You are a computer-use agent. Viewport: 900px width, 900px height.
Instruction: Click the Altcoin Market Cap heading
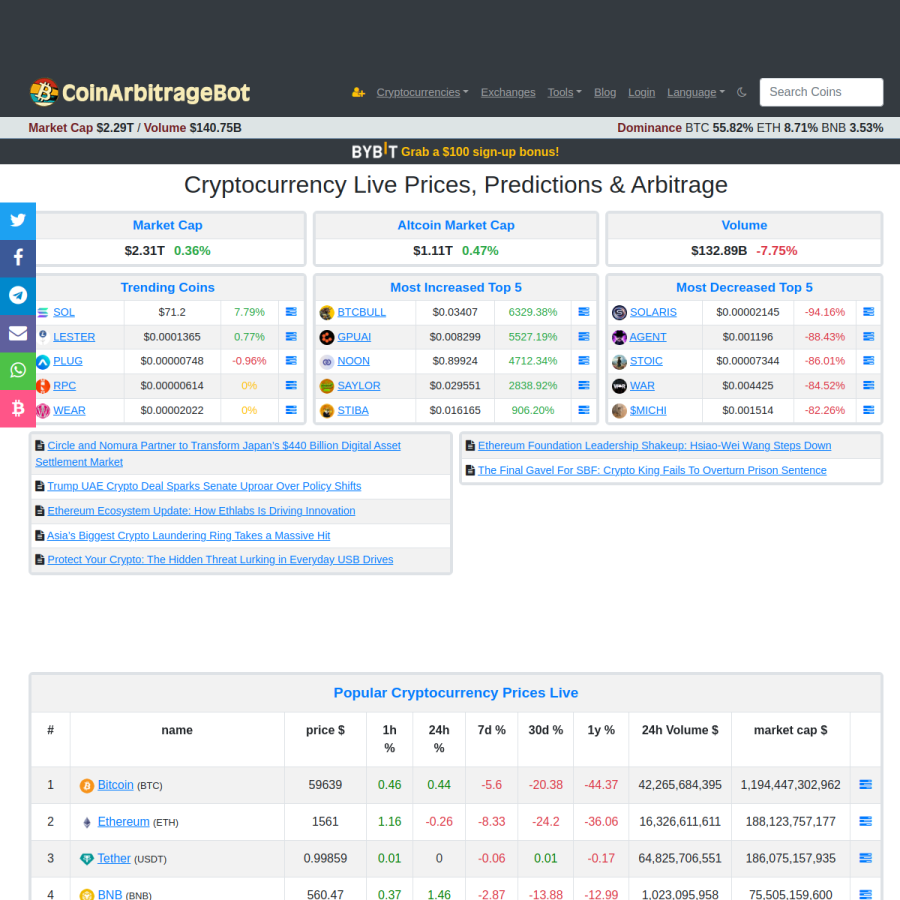pyautogui.click(x=456, y=226)
